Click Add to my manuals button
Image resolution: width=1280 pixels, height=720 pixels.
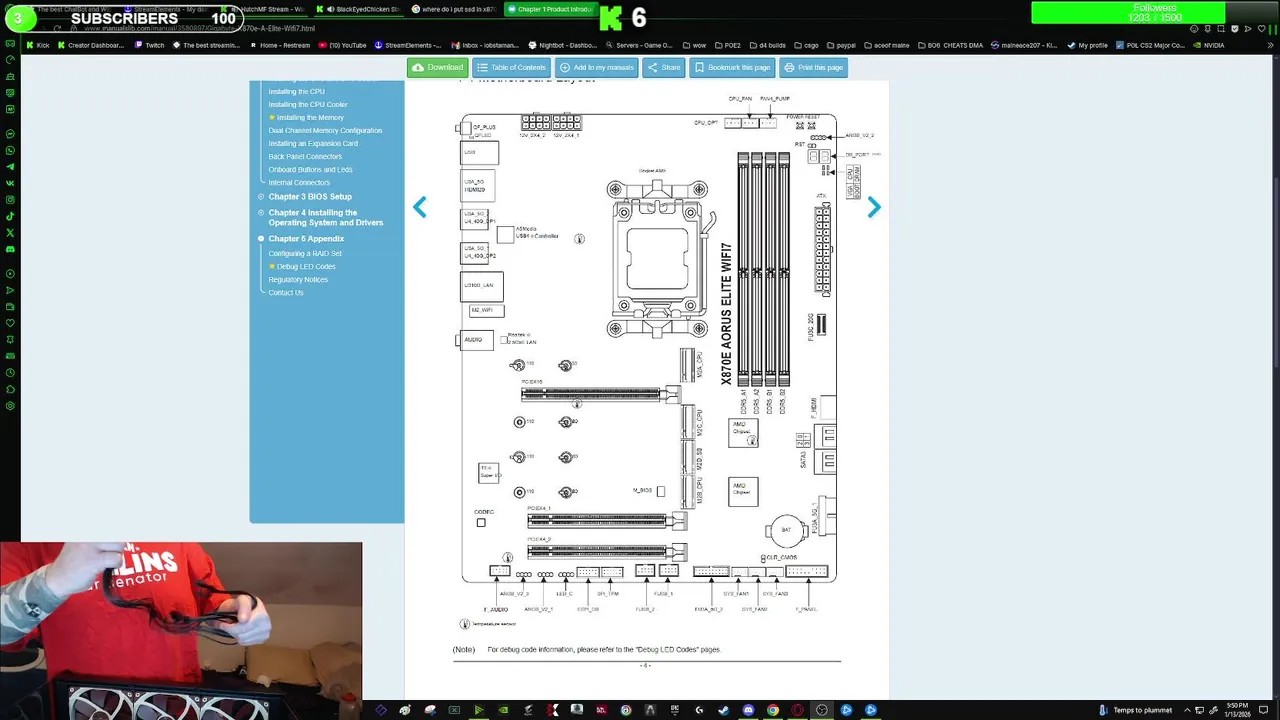coord(597,67)
